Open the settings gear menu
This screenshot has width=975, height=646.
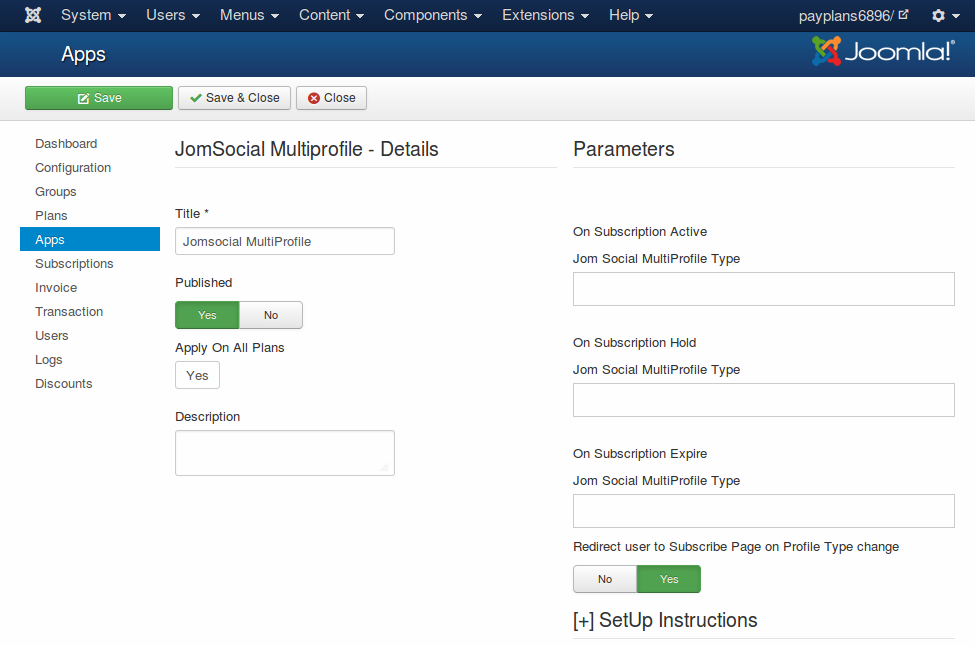click(945, 16)
